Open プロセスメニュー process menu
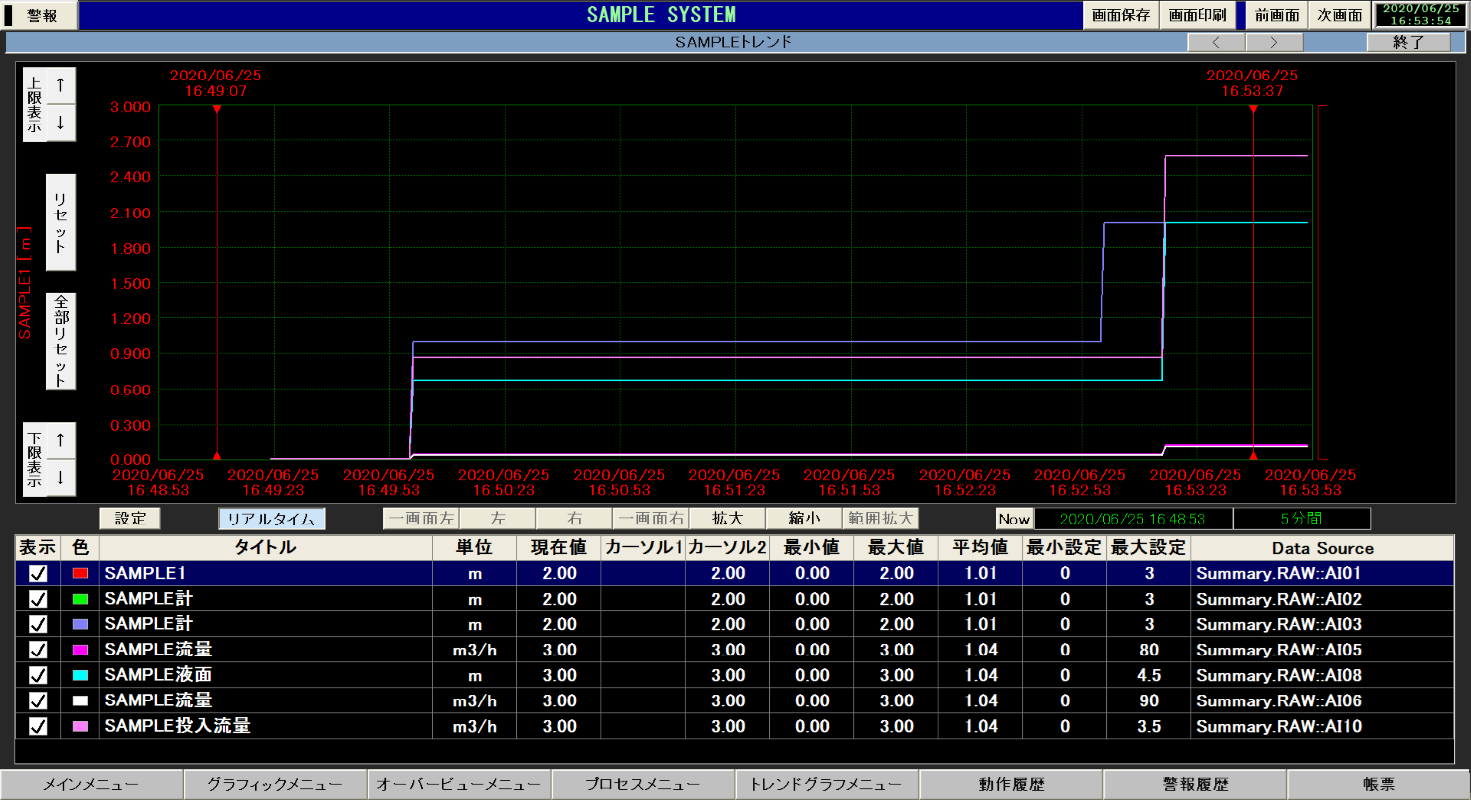The width and height of the screenshot is (1471, 800). coord(643,785)
